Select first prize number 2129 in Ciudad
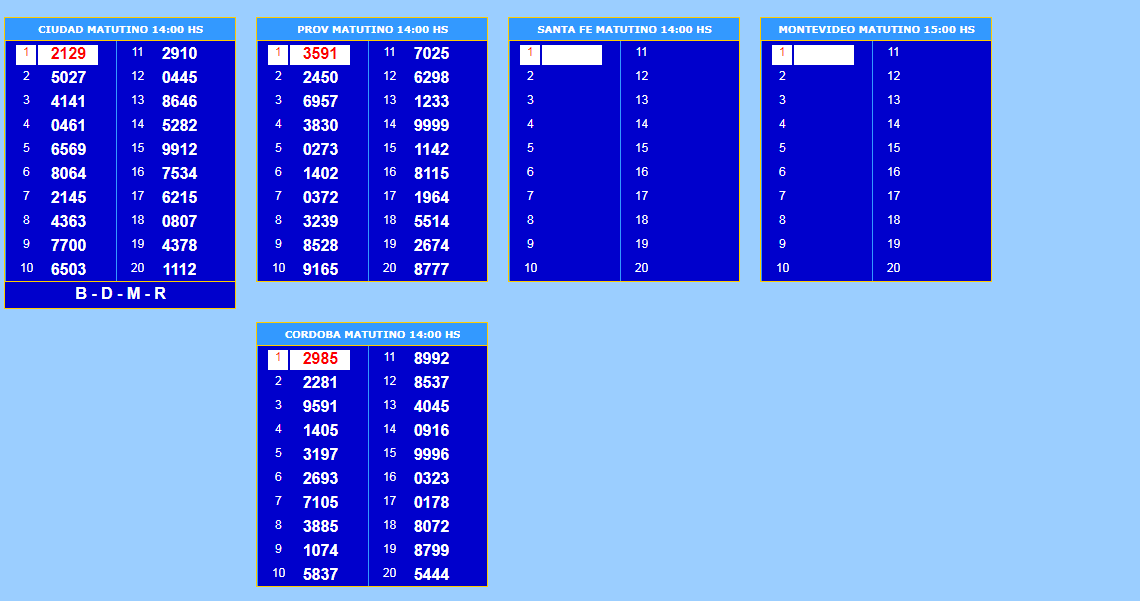The height and width of the screenshot is (601, 1140). [x=68, y=54]
